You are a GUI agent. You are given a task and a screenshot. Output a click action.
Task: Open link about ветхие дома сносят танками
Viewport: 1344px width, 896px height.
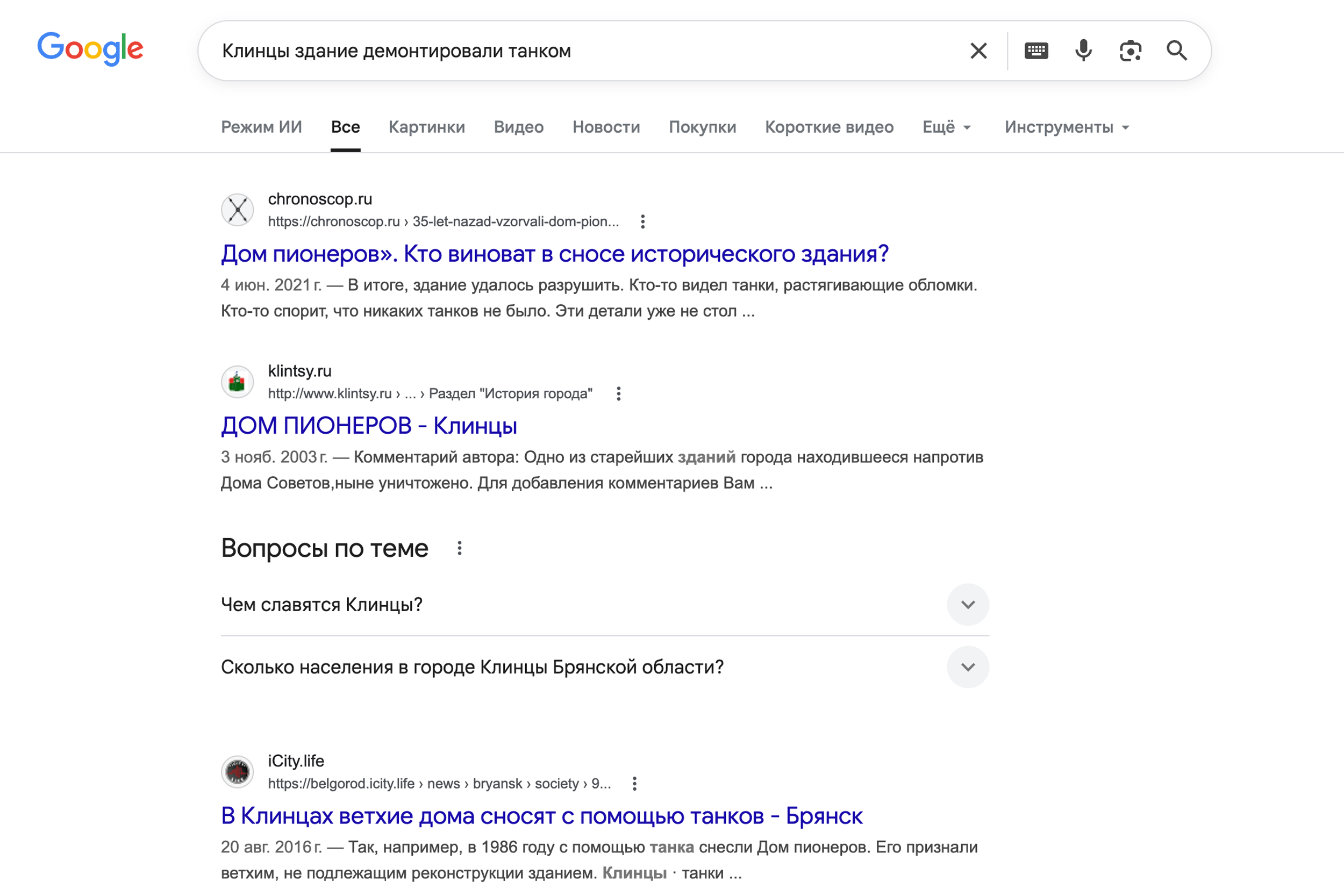coord(541,816)
